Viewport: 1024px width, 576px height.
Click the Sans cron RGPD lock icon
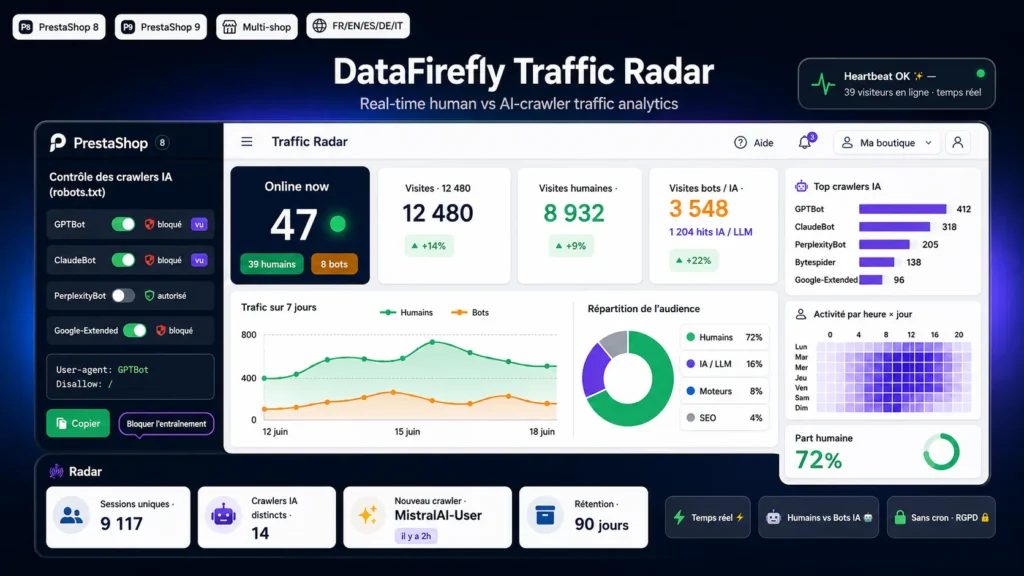900,517
